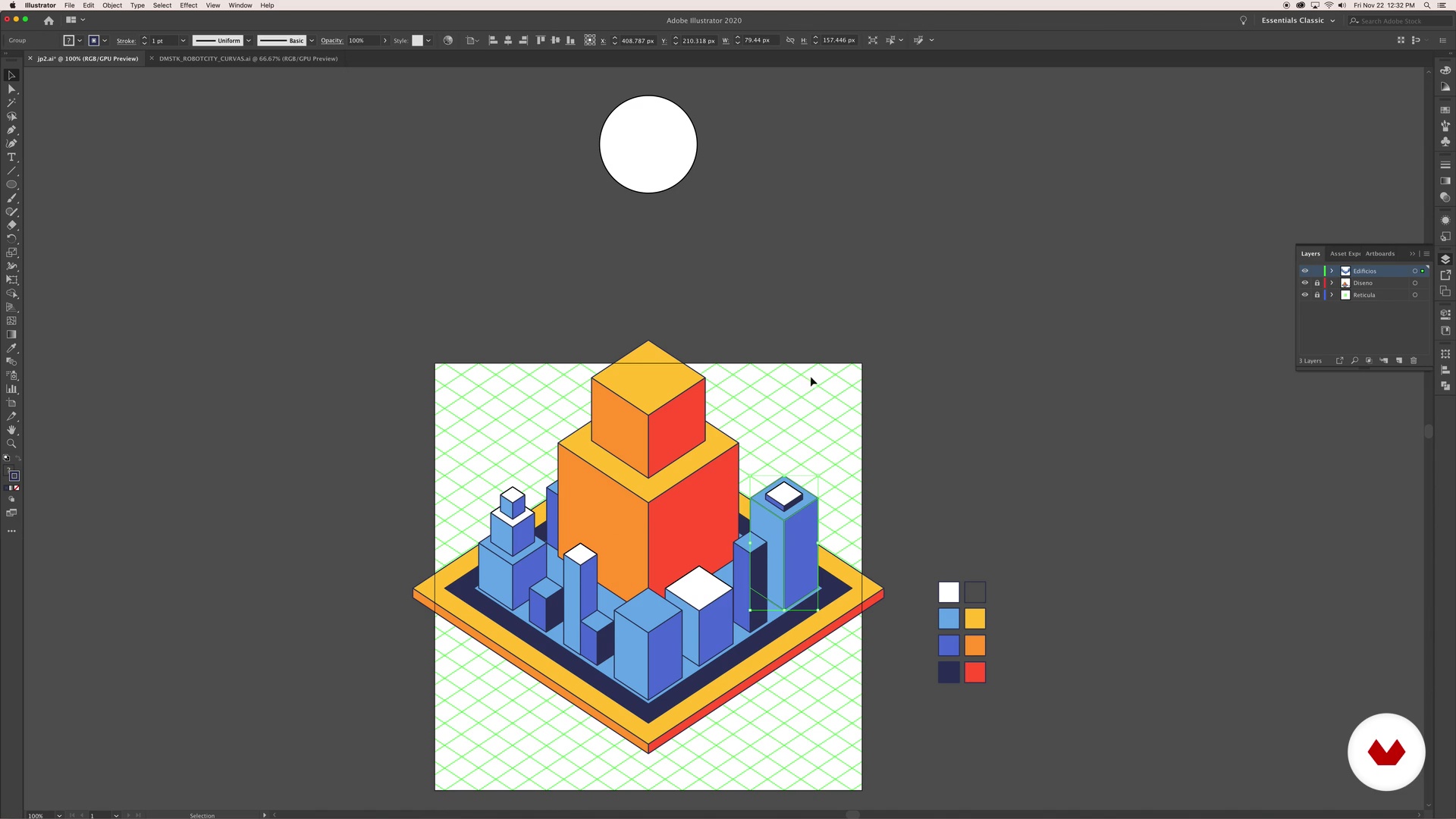The width and height of the screenshot is (1456, 819).
Task: Click Vertical Align Top icon
Action: click(541, 40)
